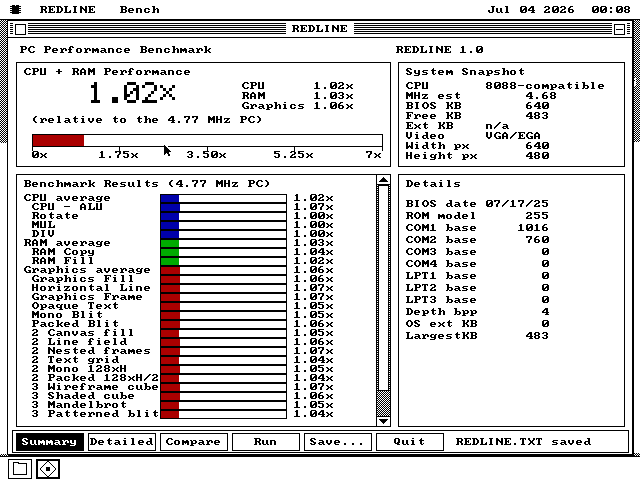The height and width of the screenshot is (480, 640).
Task: Select the 'Opaque Text' result row
Action: [178, 306]
